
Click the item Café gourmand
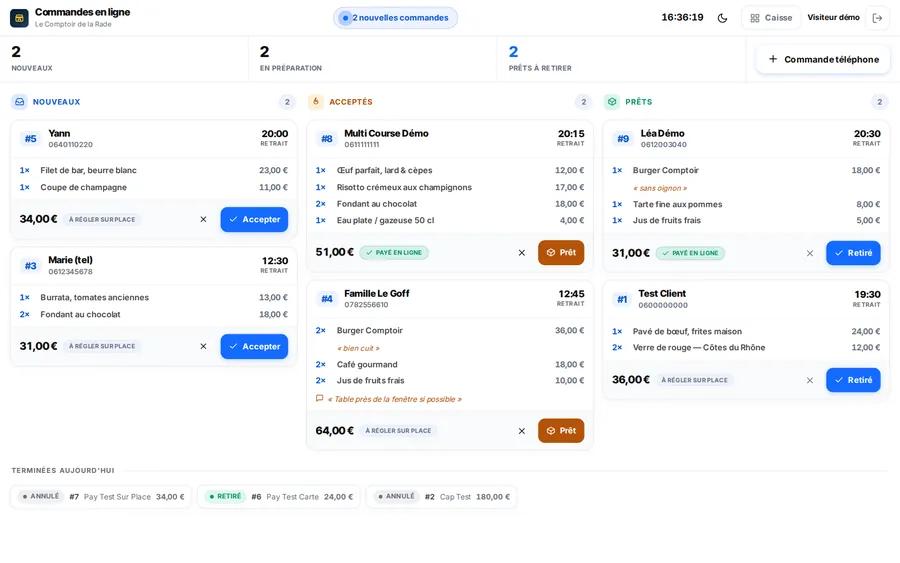tap(367, 364)
